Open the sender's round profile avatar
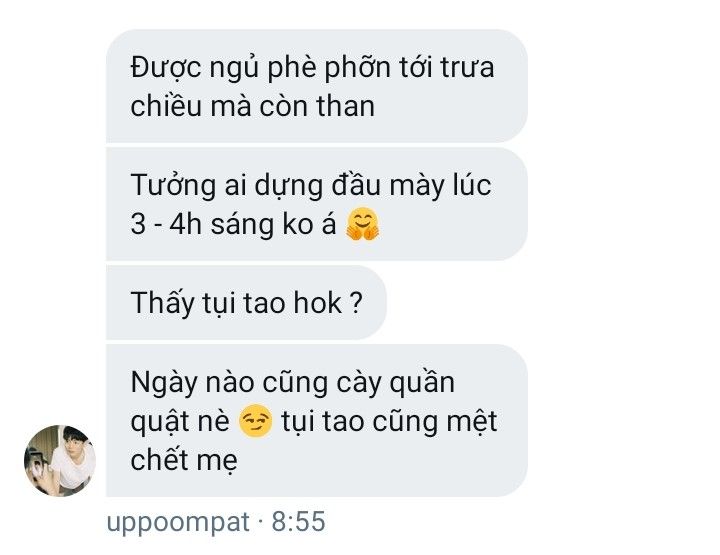The width and height of the screenshot is (720, 555). pos(60,460)
